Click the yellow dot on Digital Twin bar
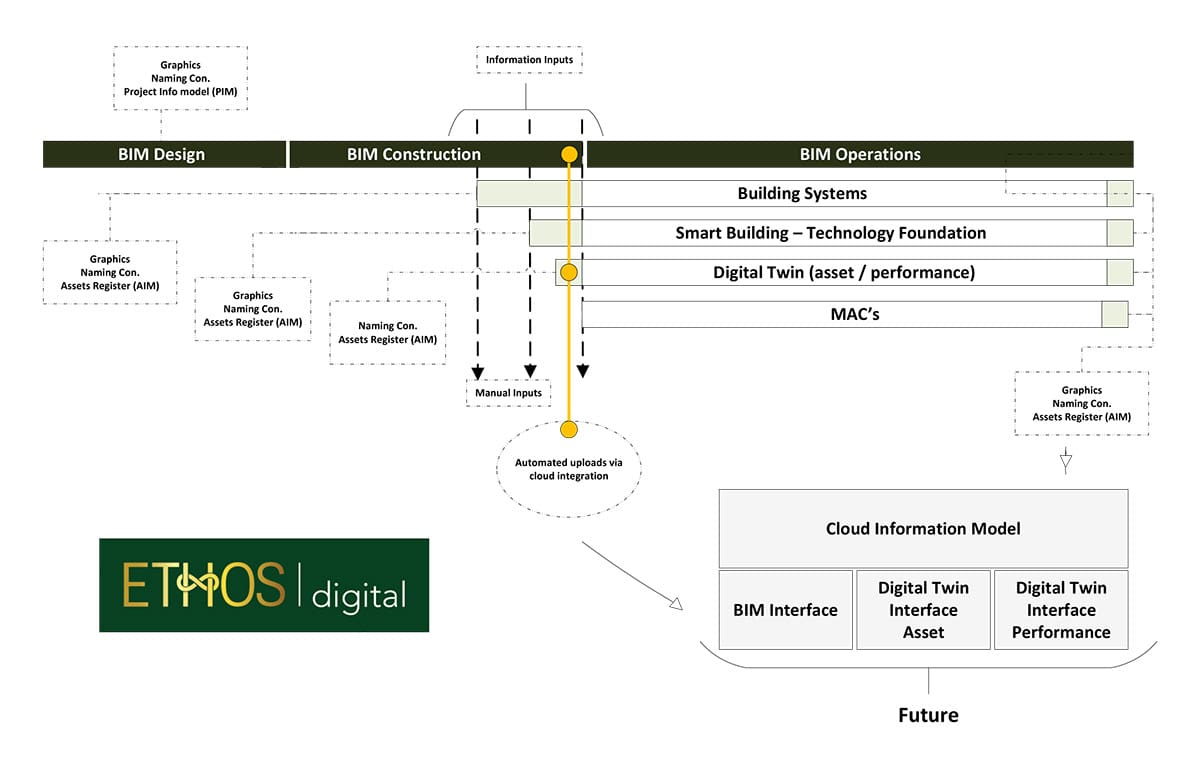1200x760 pixels. [x=569, y=272]
